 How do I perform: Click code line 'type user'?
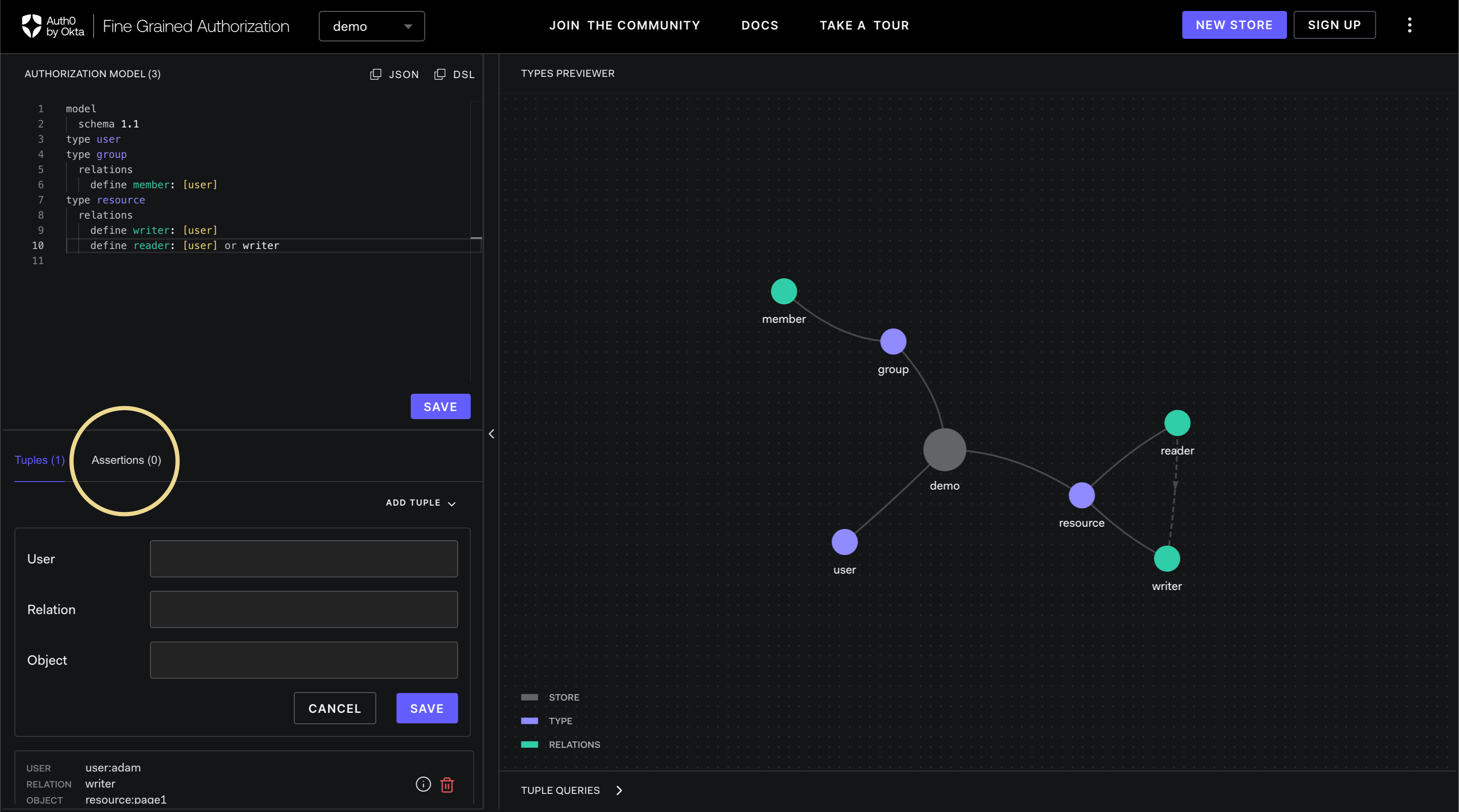click(93, 139)
